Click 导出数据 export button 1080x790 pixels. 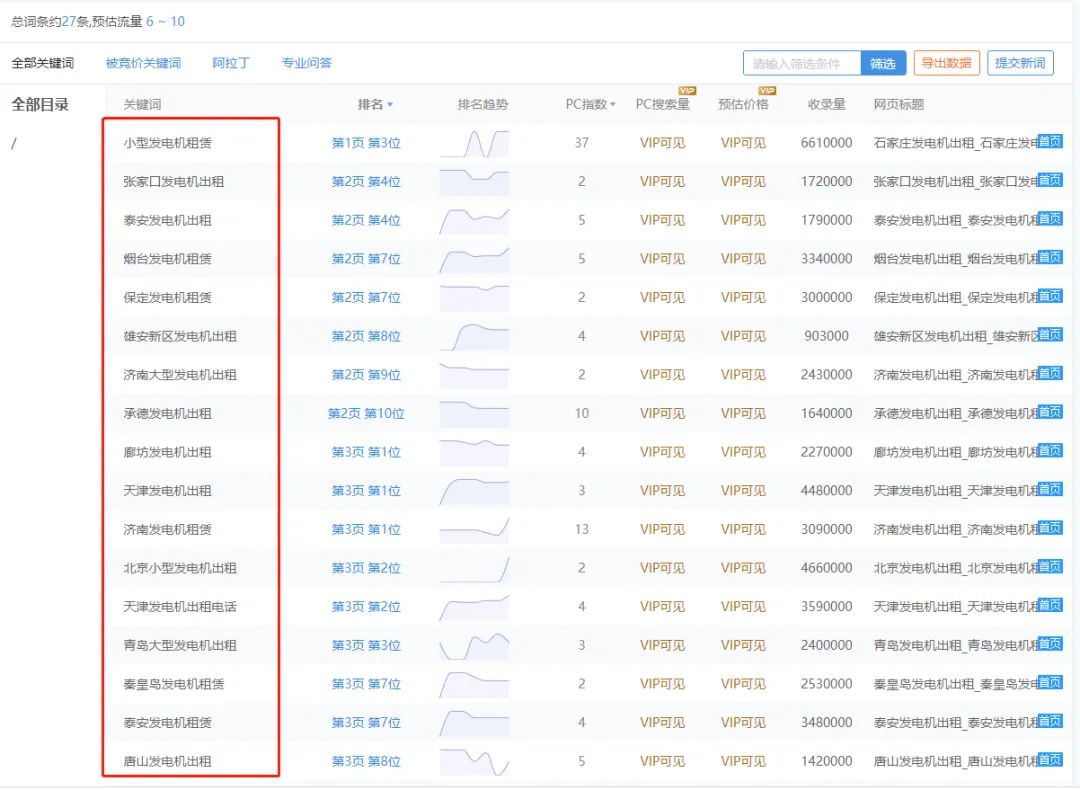pos(946,63)
